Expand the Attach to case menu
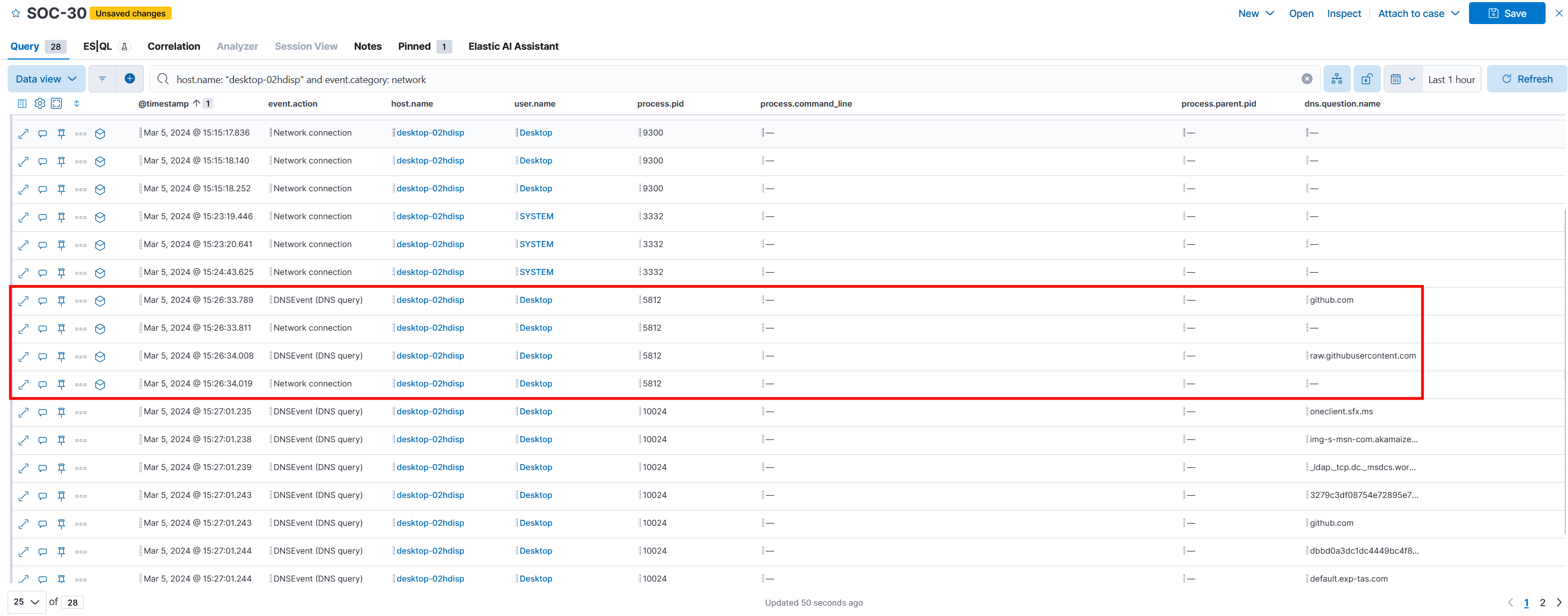Image resolution: width=1568 pixels, height=616 pixels. pyautogui.click(x=1418, y=13)
